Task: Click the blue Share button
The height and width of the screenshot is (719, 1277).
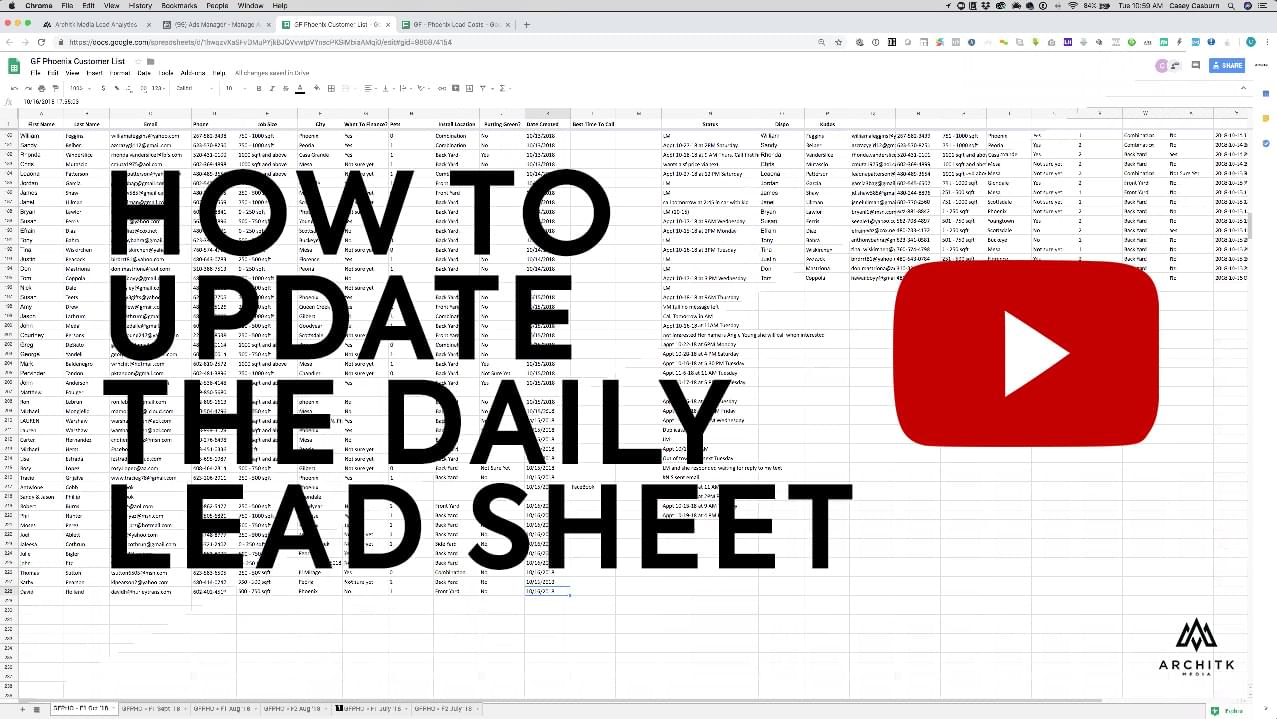Action: [x=1227, y=65]
